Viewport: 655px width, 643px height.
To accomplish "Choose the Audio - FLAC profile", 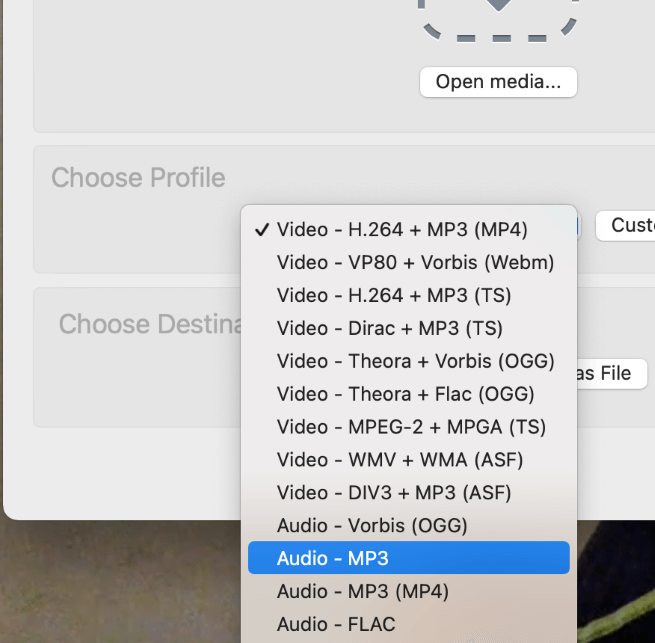I will [x=336, y=624].
